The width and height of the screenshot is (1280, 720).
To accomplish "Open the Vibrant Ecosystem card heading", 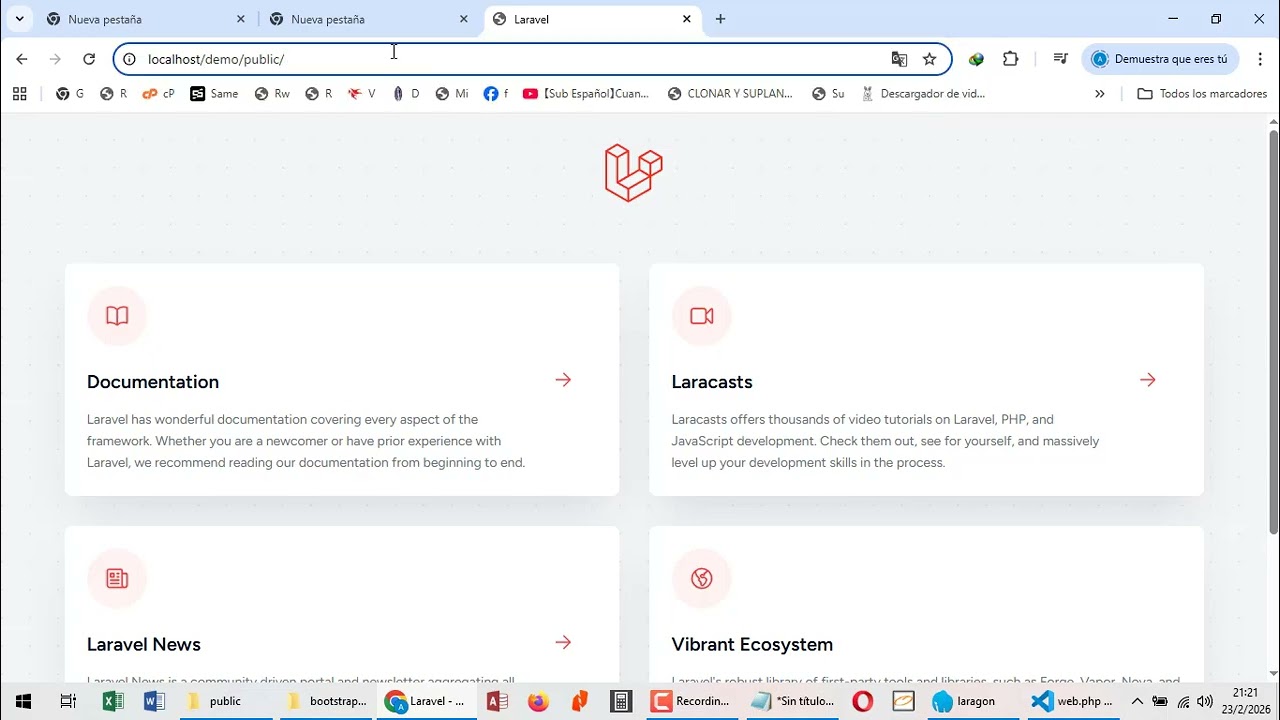I will tap(752, 644).
